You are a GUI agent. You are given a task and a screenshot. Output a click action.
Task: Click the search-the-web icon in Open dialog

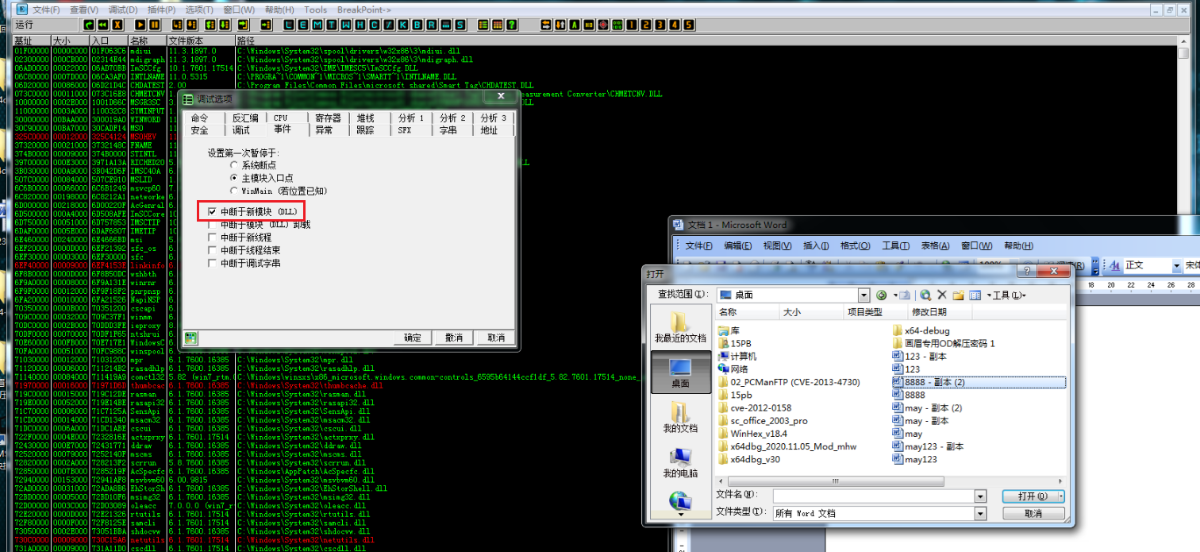coord(926,295)
